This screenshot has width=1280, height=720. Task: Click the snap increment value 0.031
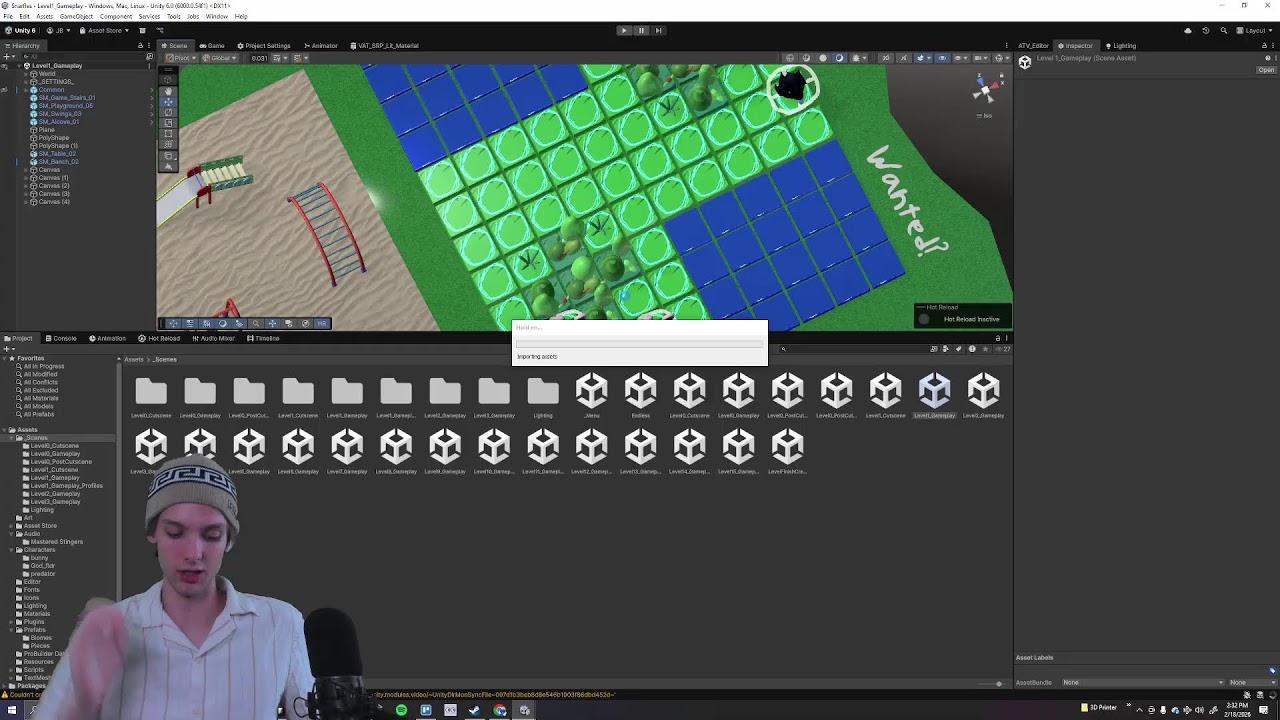pos(259,58)
